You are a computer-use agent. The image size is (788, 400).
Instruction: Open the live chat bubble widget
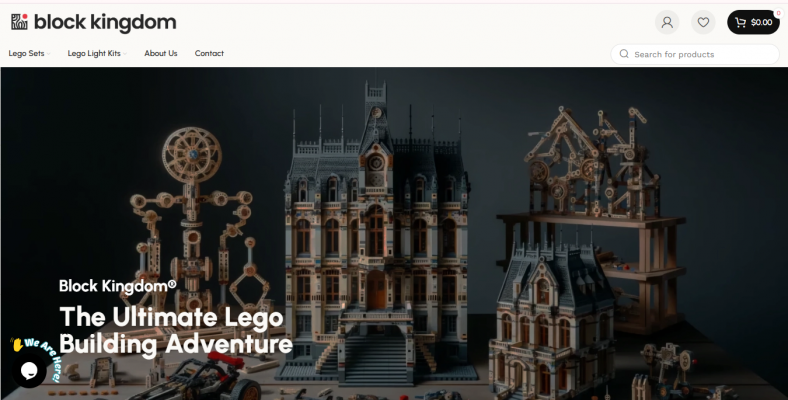click(x=29, y=371)
